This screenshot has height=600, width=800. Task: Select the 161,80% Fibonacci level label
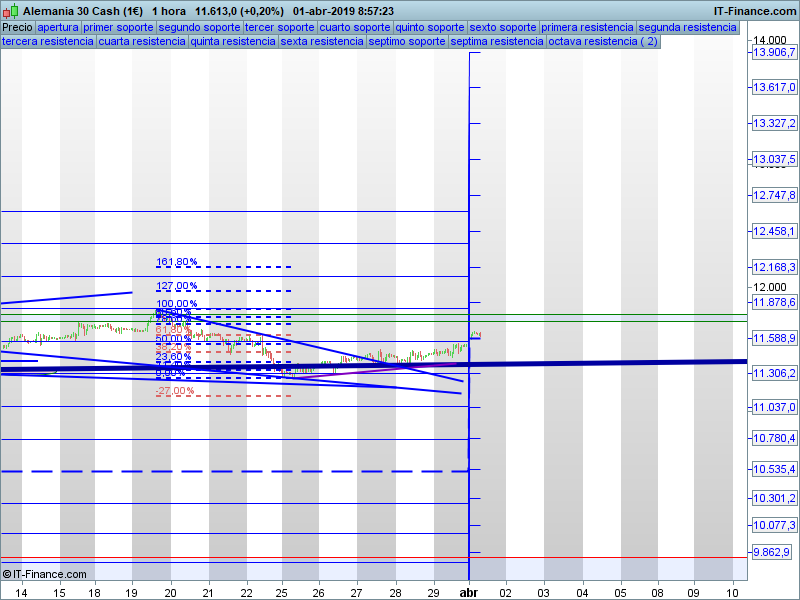point(177,263)
